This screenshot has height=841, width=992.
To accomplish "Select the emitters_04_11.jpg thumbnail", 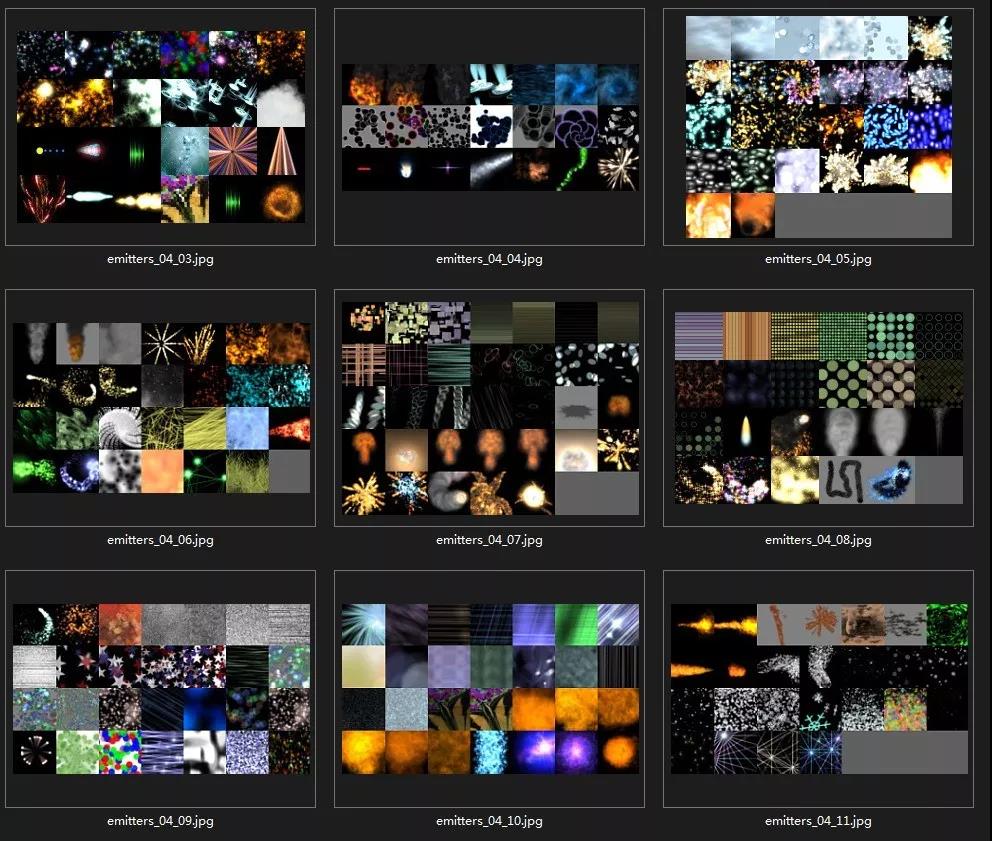I will pyautogui.click(x=819, y=688).
